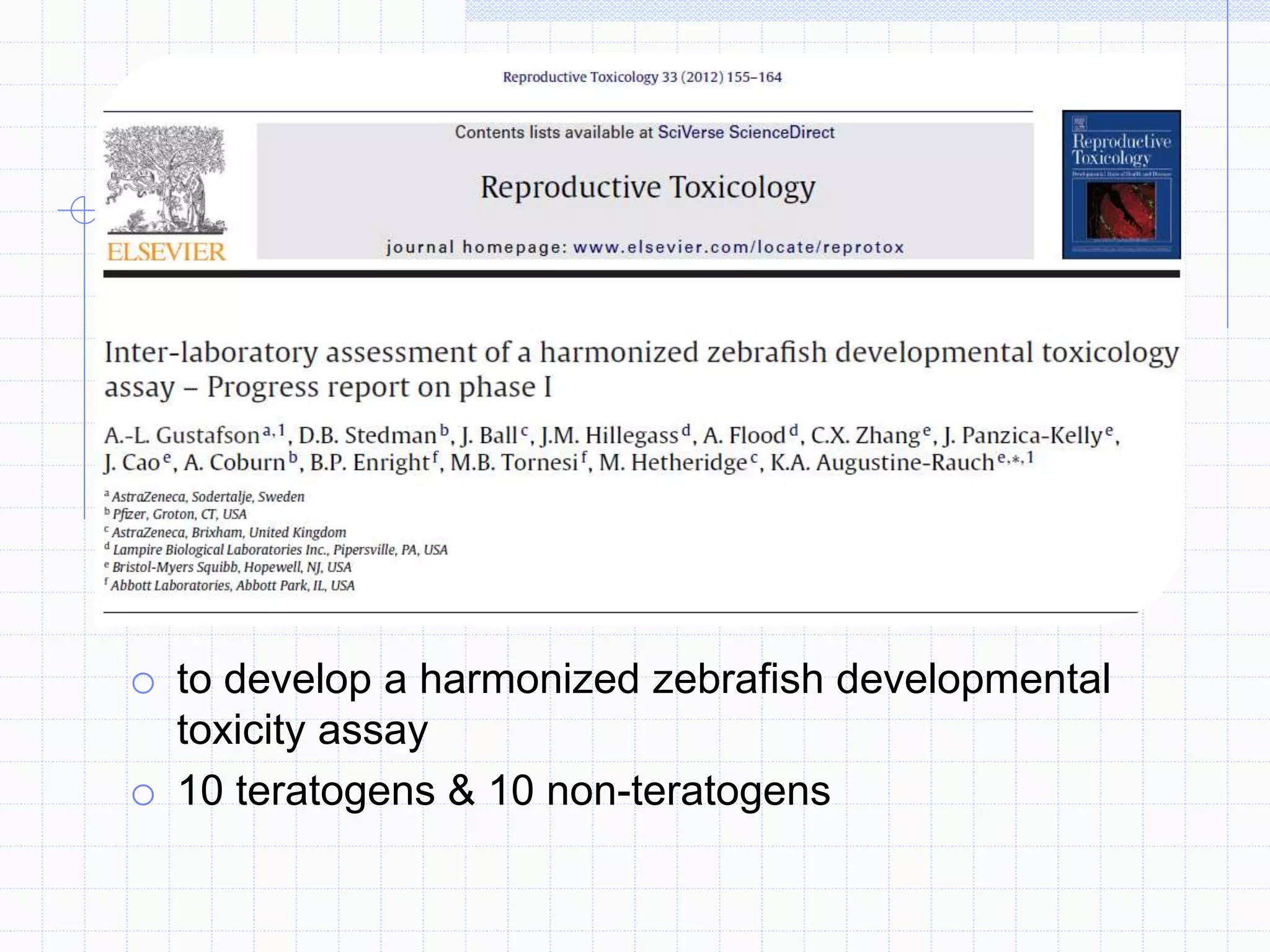Click author name J. Cao

tap(131, 462)
